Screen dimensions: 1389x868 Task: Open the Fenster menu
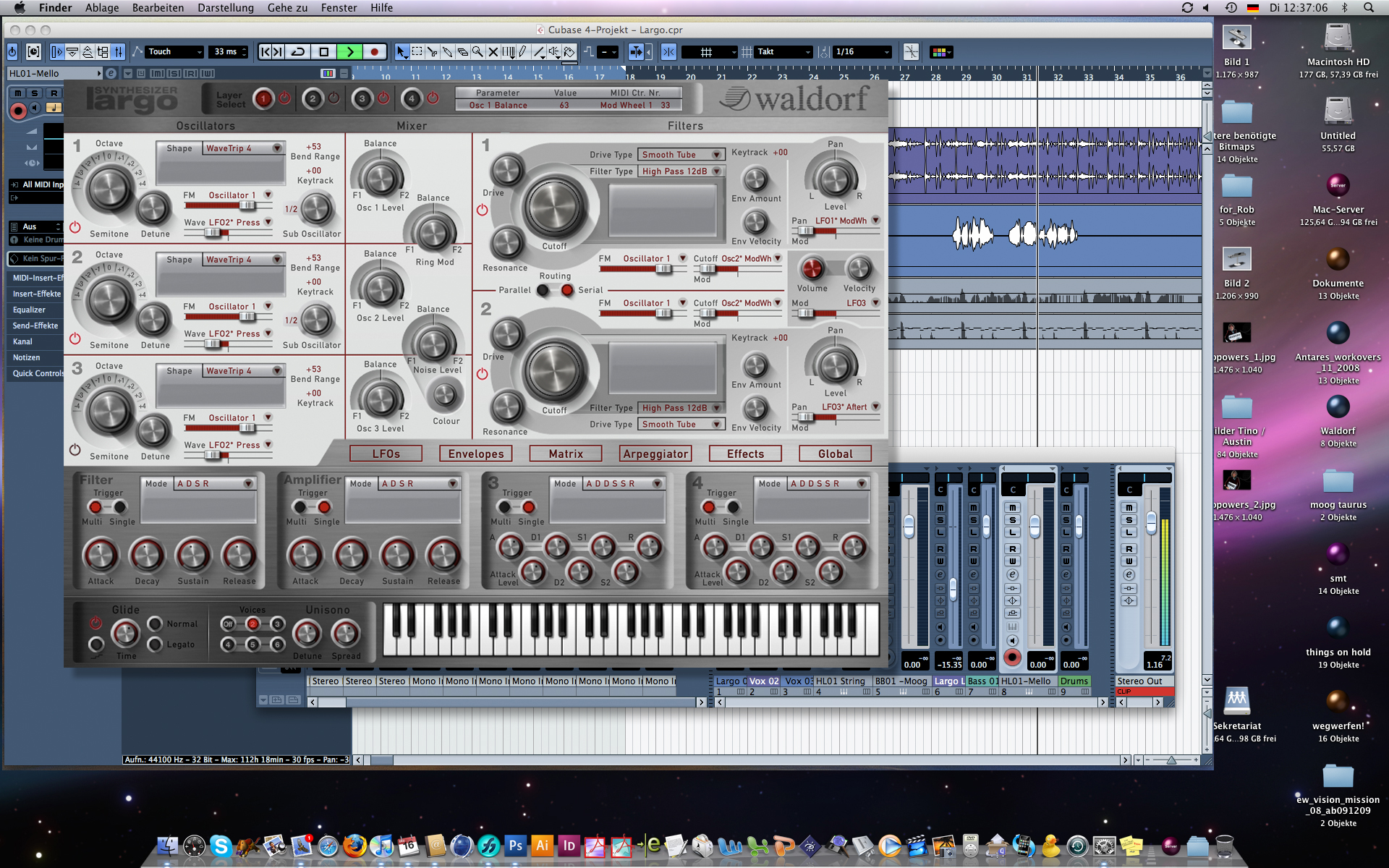[x=339, y=8]
